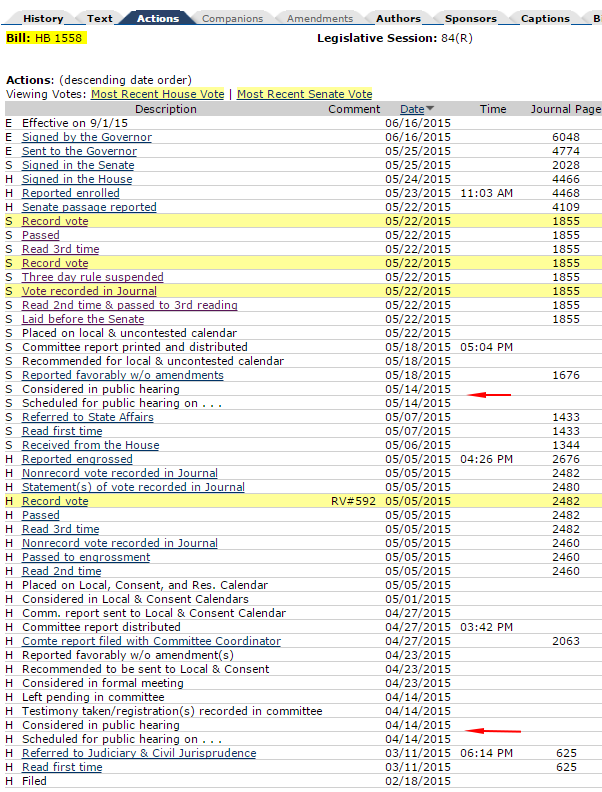Open Statement(s) of vote recorded in Journal
This screenshot has height=792, width=602.
133,487
